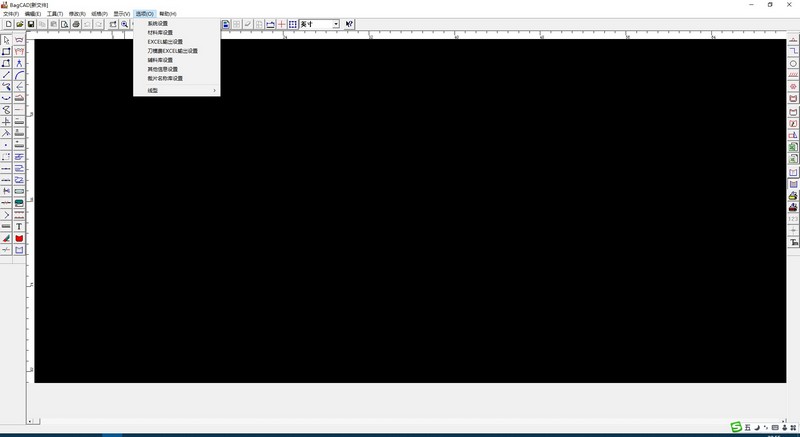Select the arrow pointer tool

point(7,40)
